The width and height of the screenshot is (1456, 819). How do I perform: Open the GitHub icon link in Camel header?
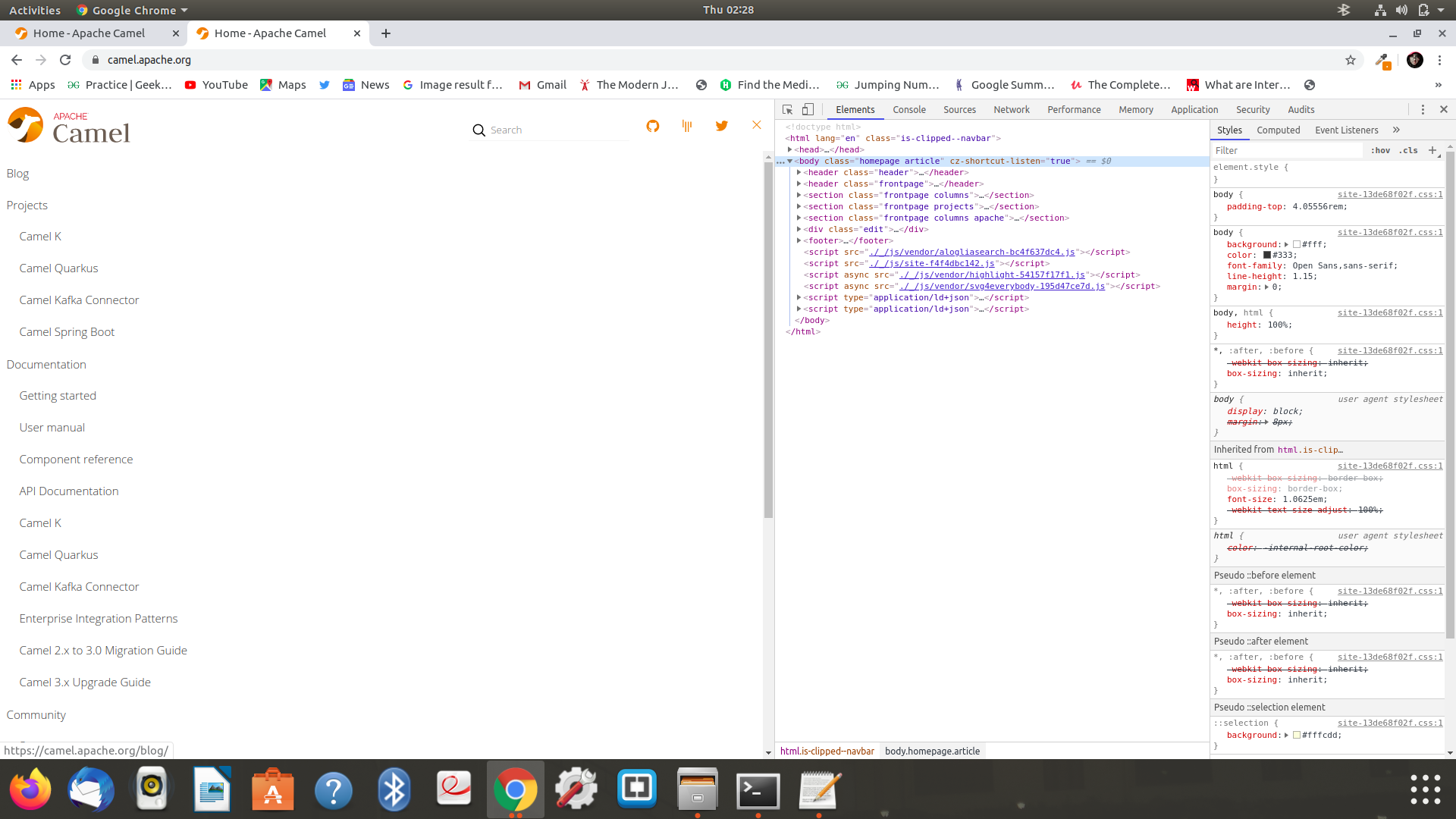[653, 126]
